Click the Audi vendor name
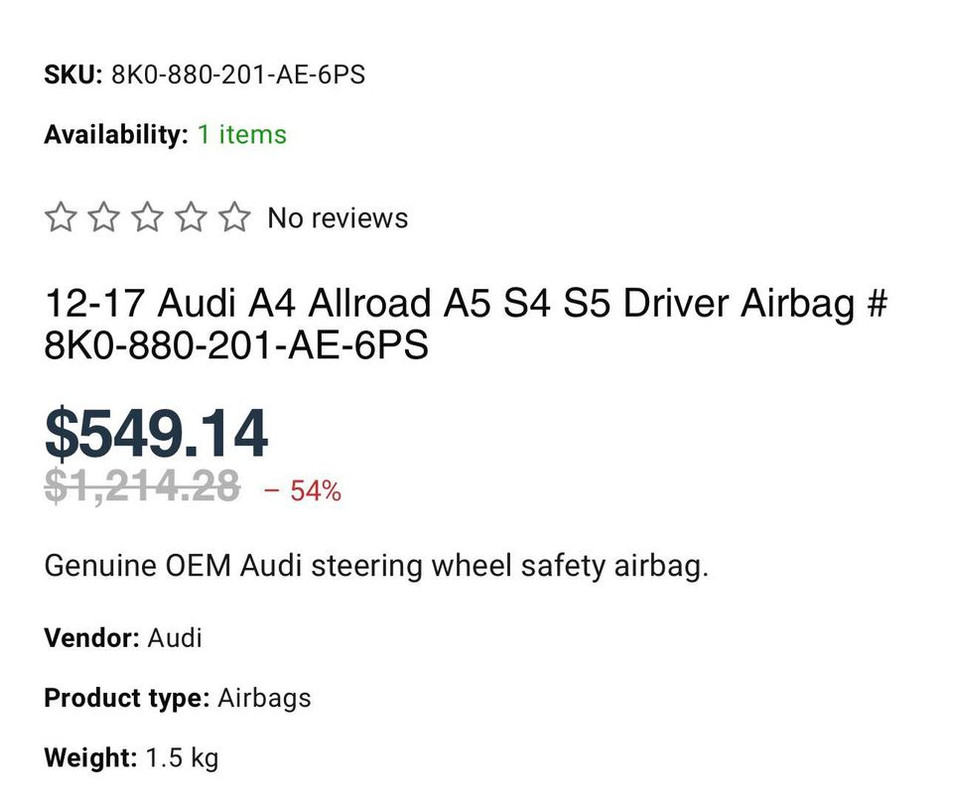Image resolution: width=953 pixels, height=800 pixels. 175,637
